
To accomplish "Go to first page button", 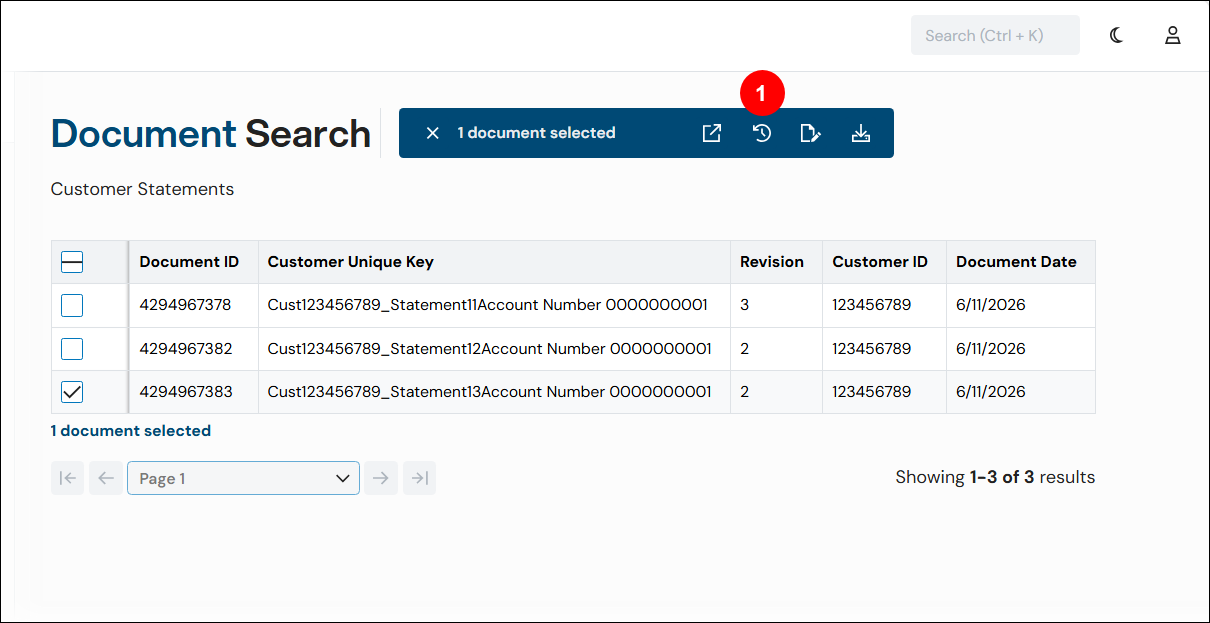I will [68, 478].
